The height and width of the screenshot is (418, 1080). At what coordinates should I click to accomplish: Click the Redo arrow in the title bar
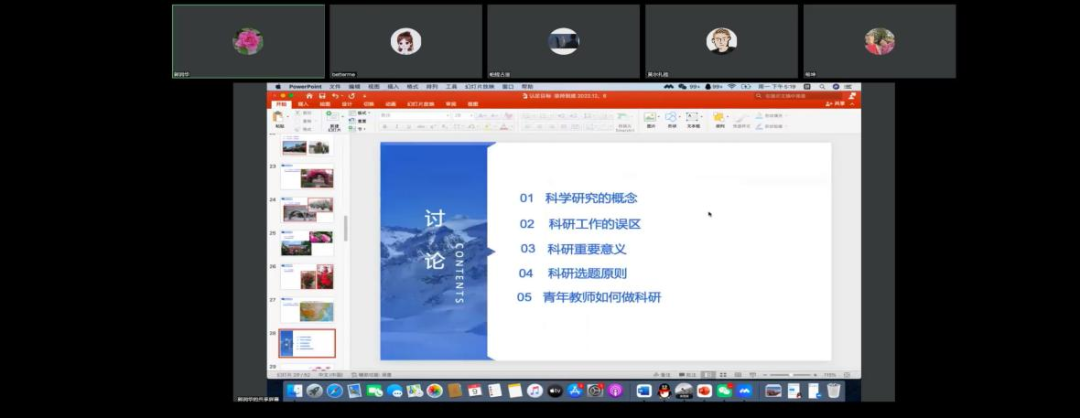[x=352, y=96]
